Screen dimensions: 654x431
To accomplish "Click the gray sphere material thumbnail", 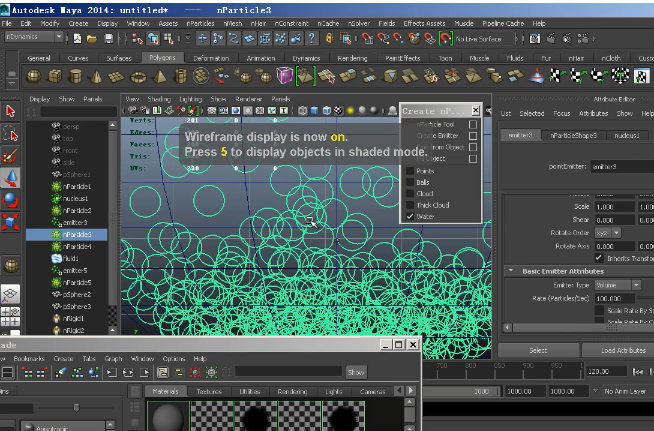I will [x=168, y=416].
